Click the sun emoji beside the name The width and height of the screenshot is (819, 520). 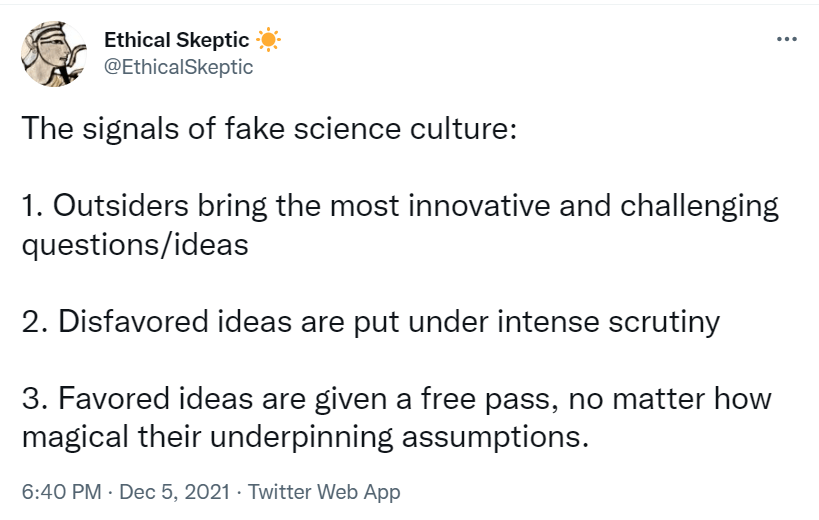[268, 40]
